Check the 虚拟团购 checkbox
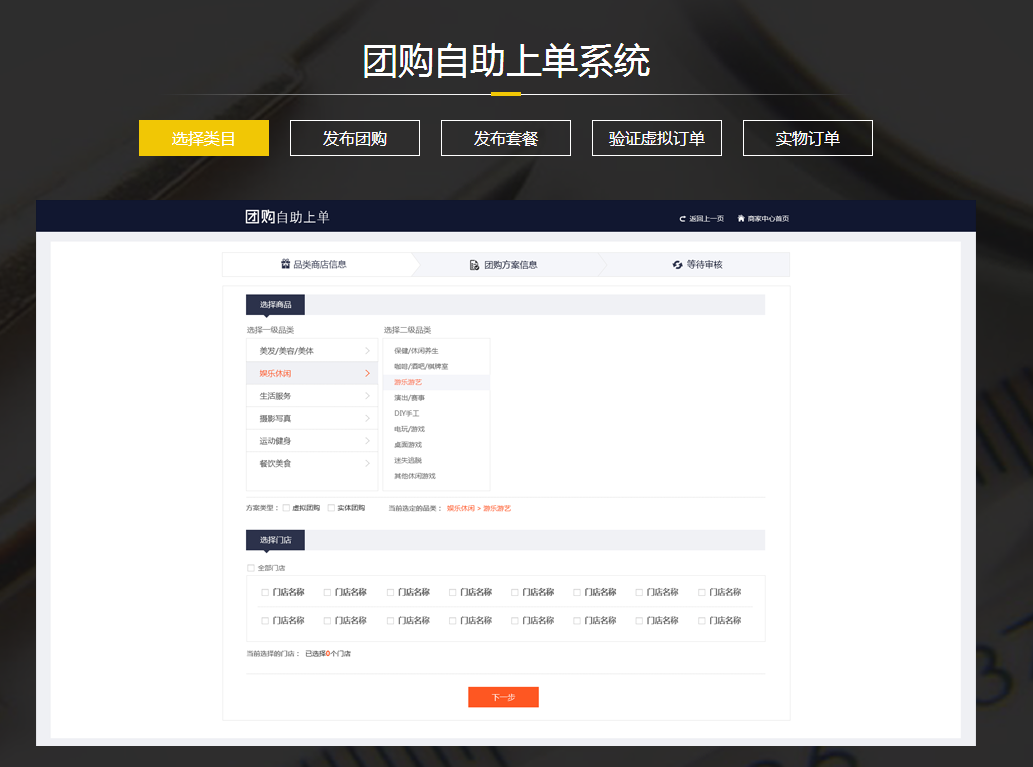This screenshot has height=767, width=1033. (286, 508)
